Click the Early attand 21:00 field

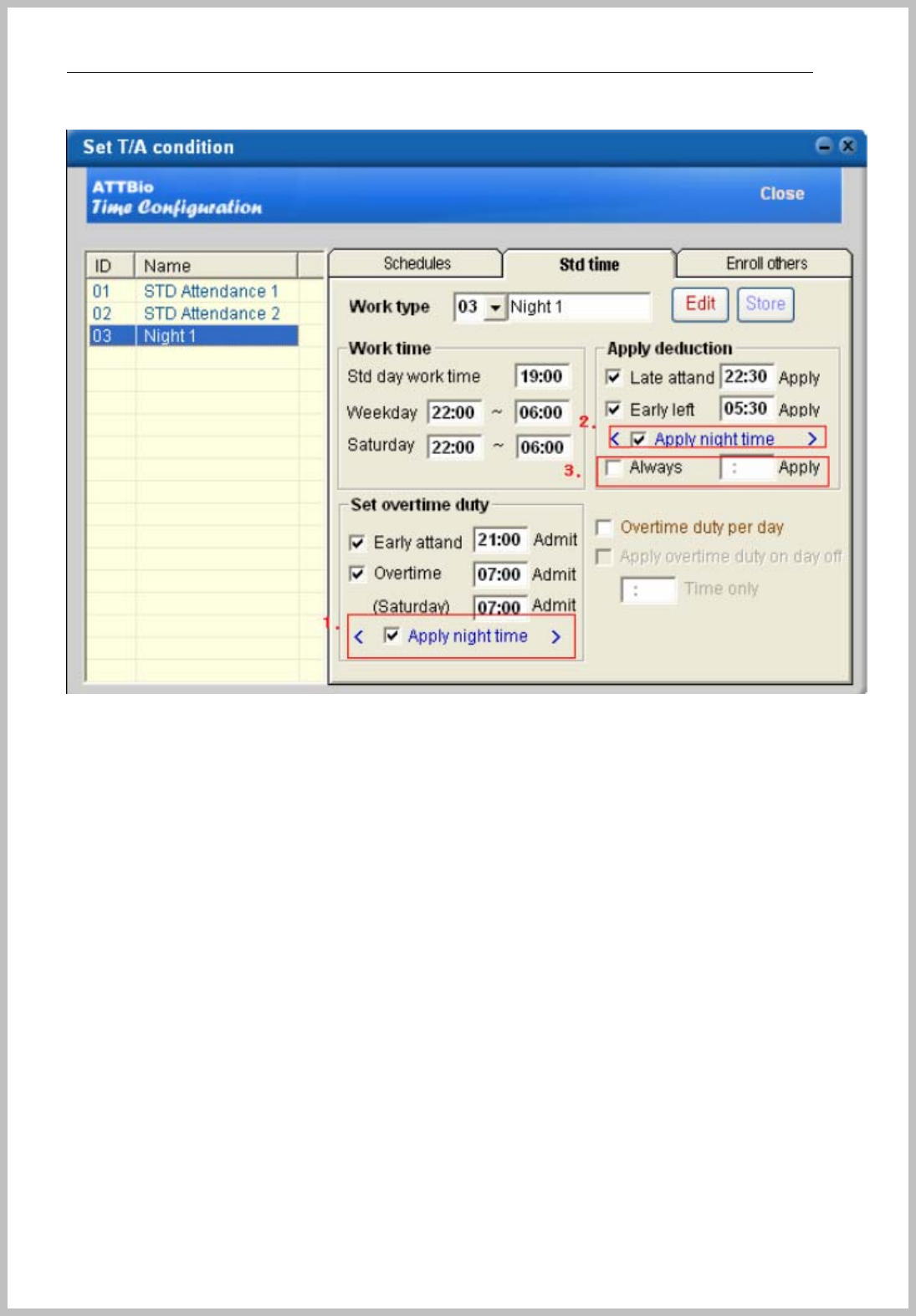[x=500, y=540]
